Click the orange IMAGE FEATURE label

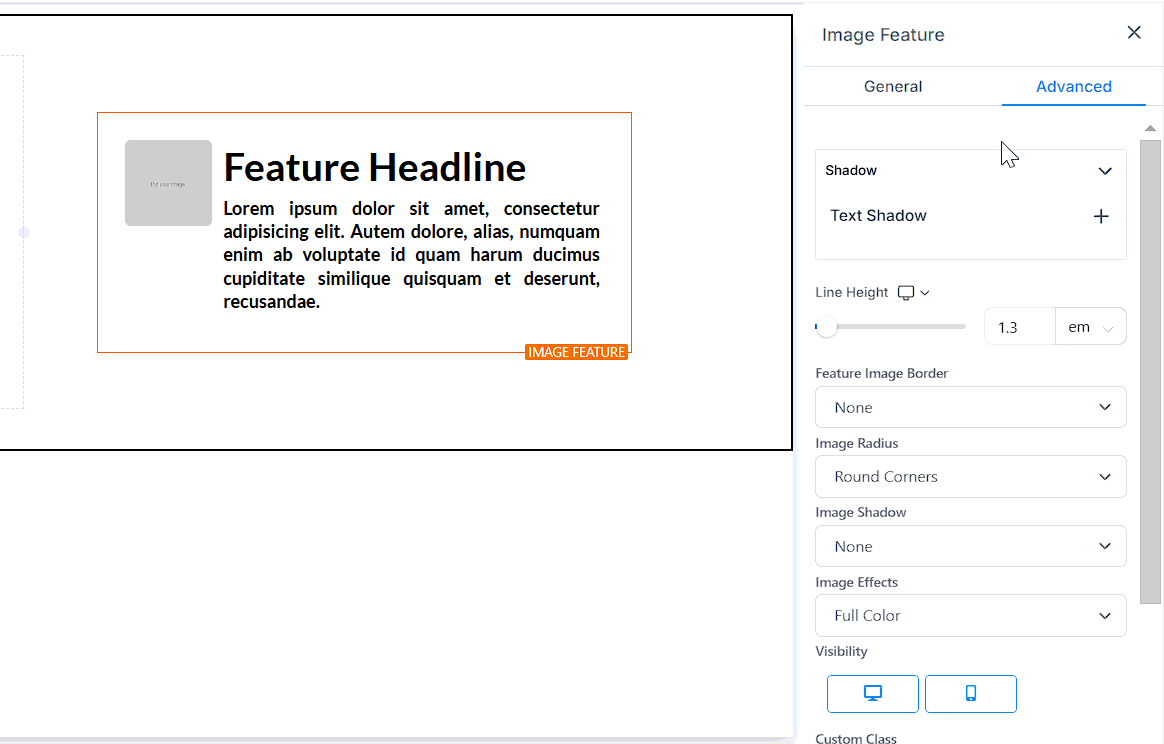click(576, 352)
